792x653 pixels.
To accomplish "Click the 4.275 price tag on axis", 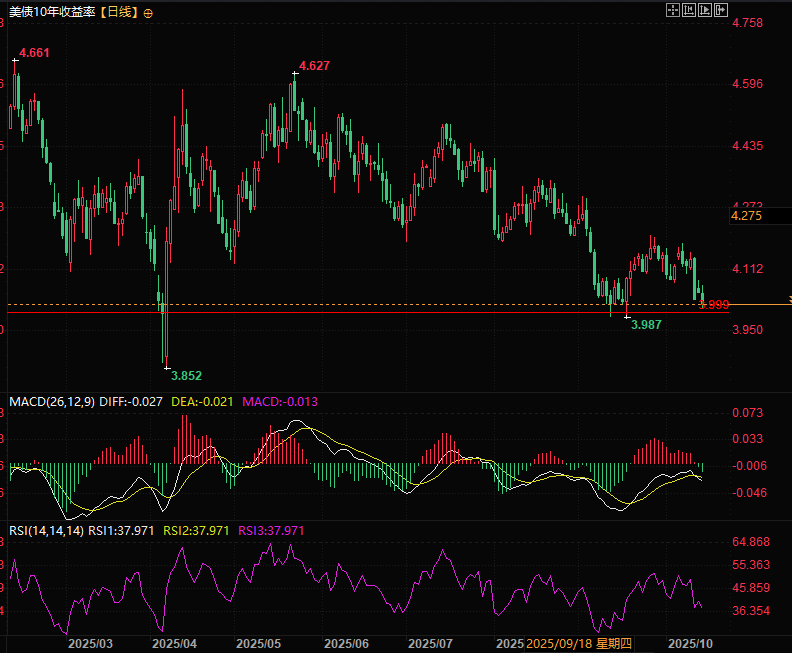I will click(x=746, y=215).
